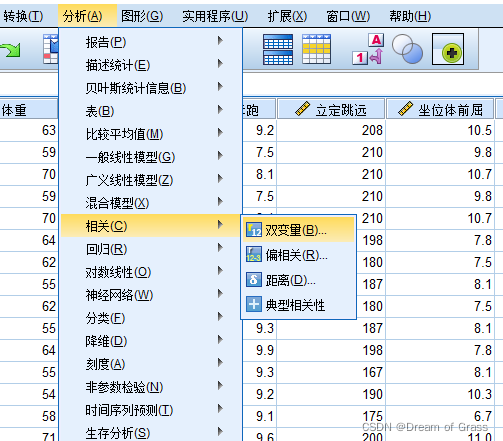Viewport: 503px width, 441px height.
Task: Expand the 回归(R) submenu arrow
Action: (220, 247)
